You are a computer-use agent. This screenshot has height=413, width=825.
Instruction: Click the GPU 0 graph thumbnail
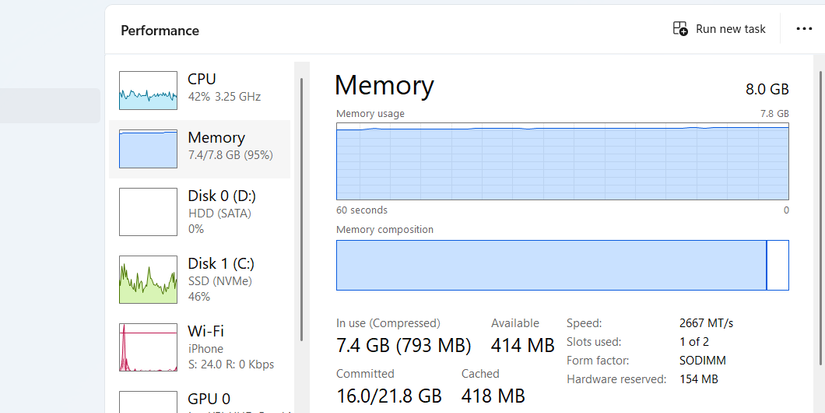[149, 402]
